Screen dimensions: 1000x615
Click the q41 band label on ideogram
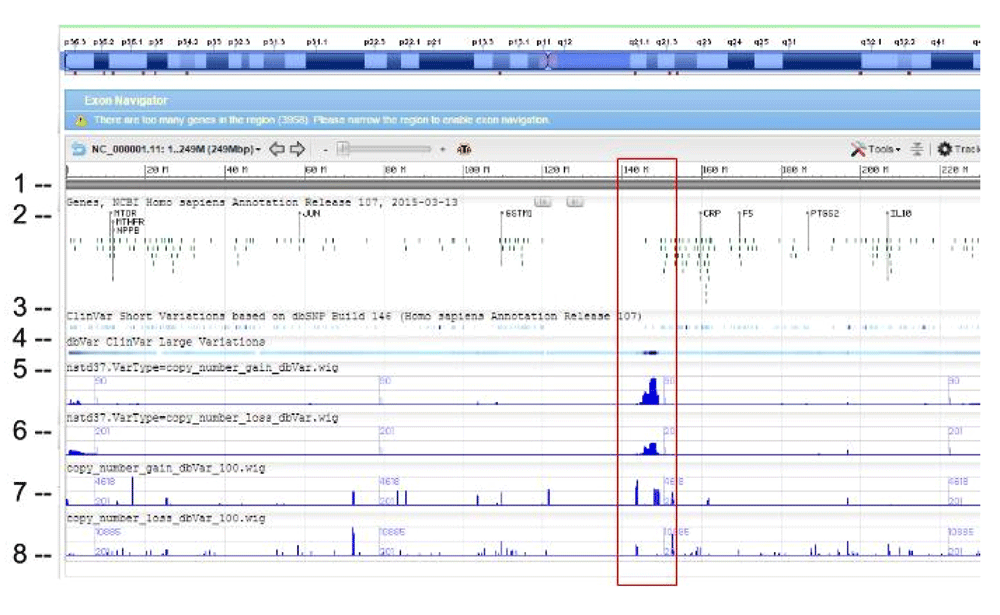[938, 42]
